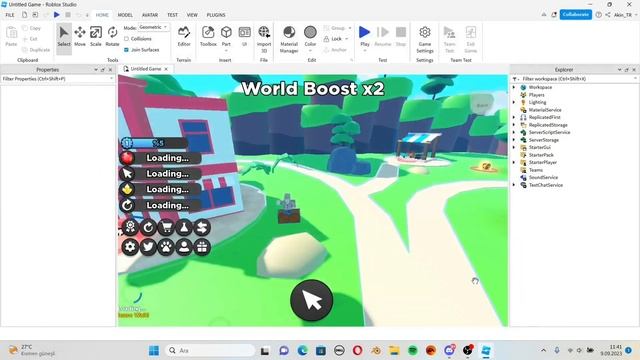Screen dimensions: 640x360
Task: Click the big cursor button in game
Action: click(x=311, y=300)
